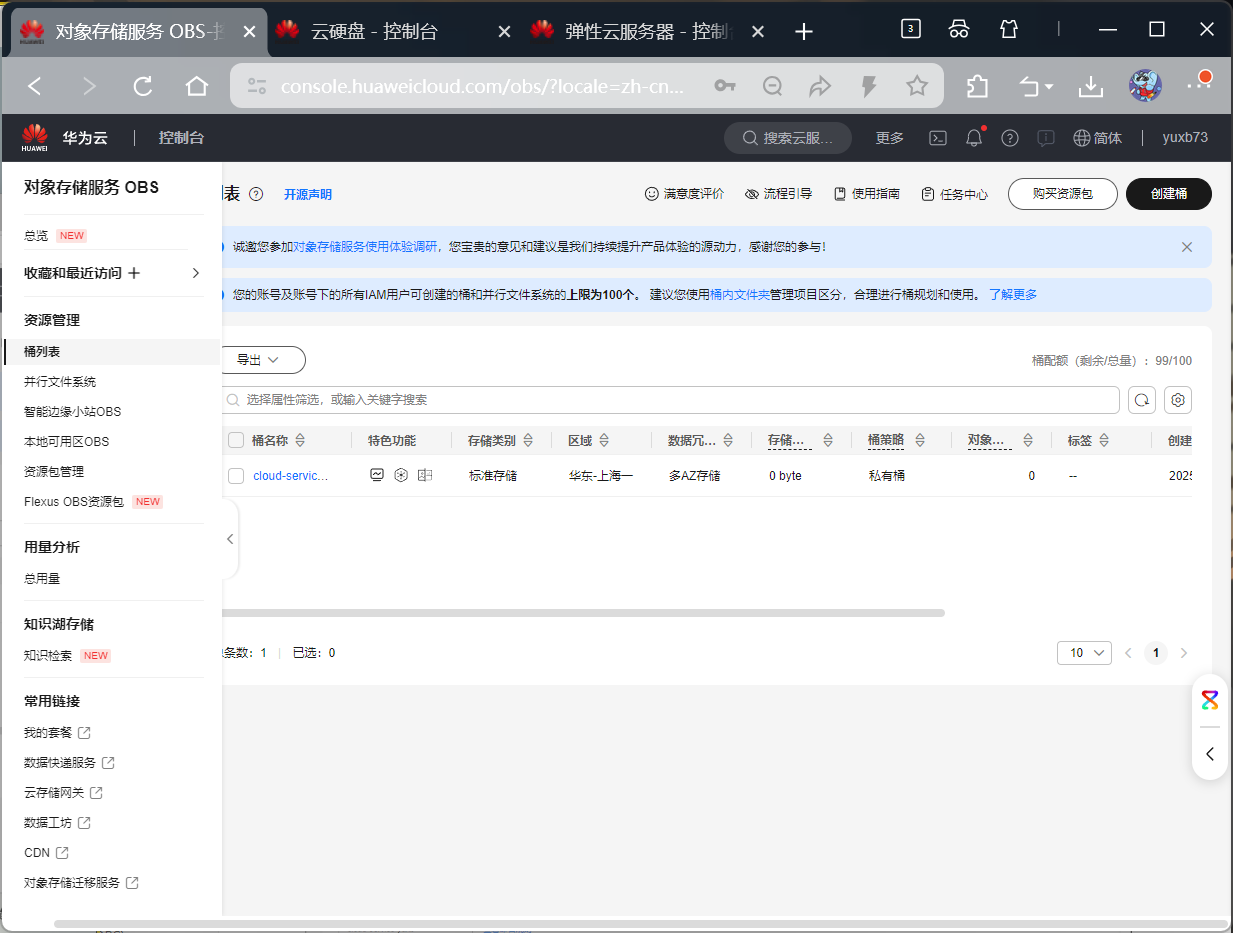
Task: Tick the checkbox for the cloud-servic bucket
Action: pos(236,476)
